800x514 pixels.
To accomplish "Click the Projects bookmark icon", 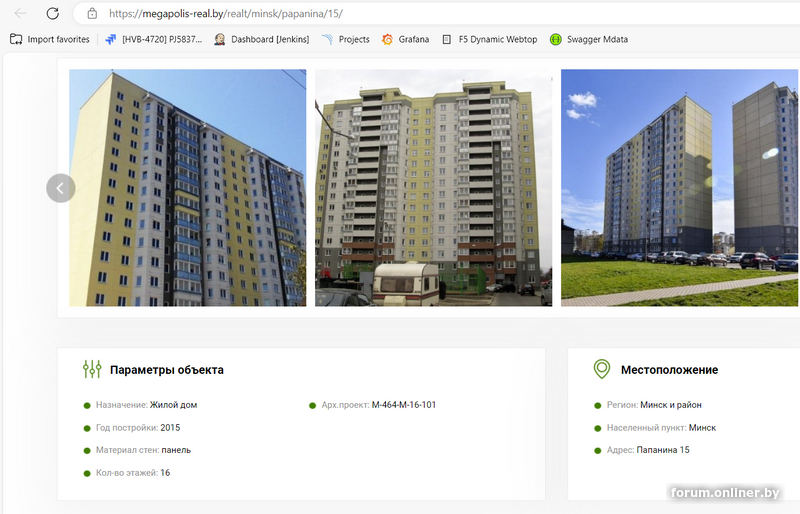I will tap(327, 39).
